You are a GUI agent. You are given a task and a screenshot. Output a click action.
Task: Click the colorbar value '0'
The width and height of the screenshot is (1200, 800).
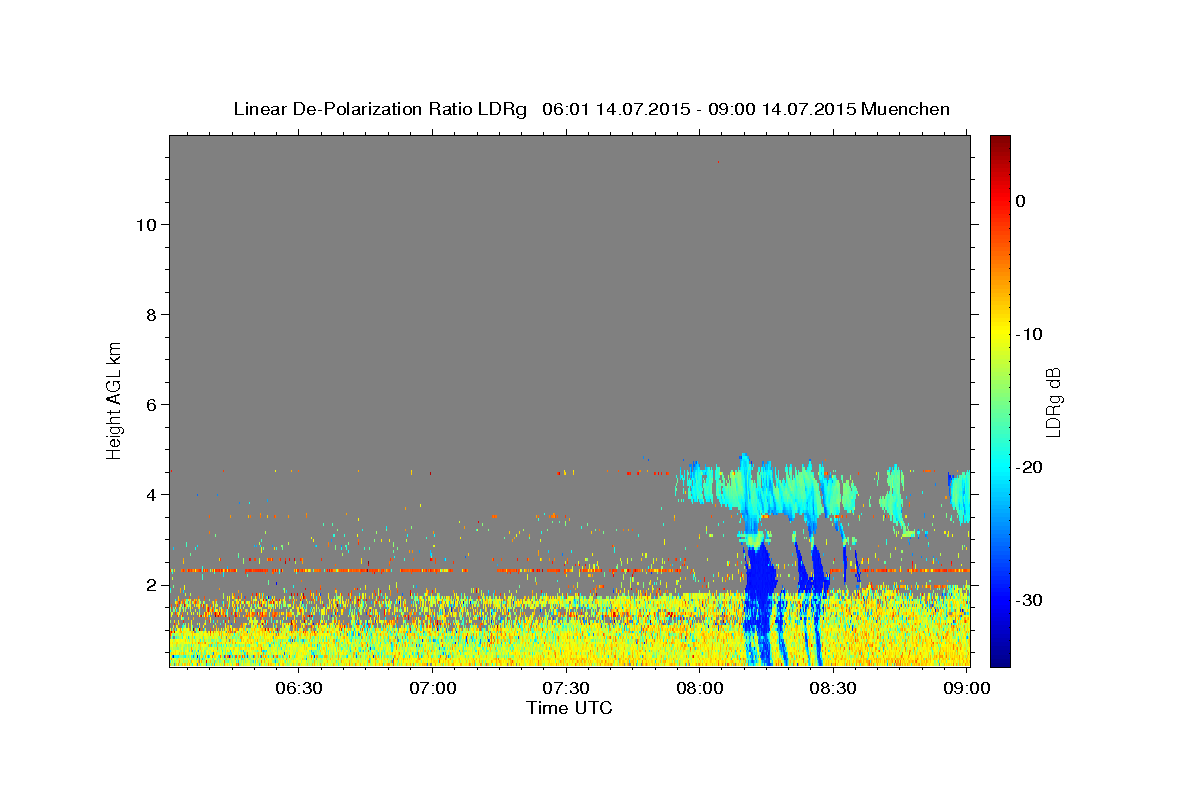(1021, 201)
